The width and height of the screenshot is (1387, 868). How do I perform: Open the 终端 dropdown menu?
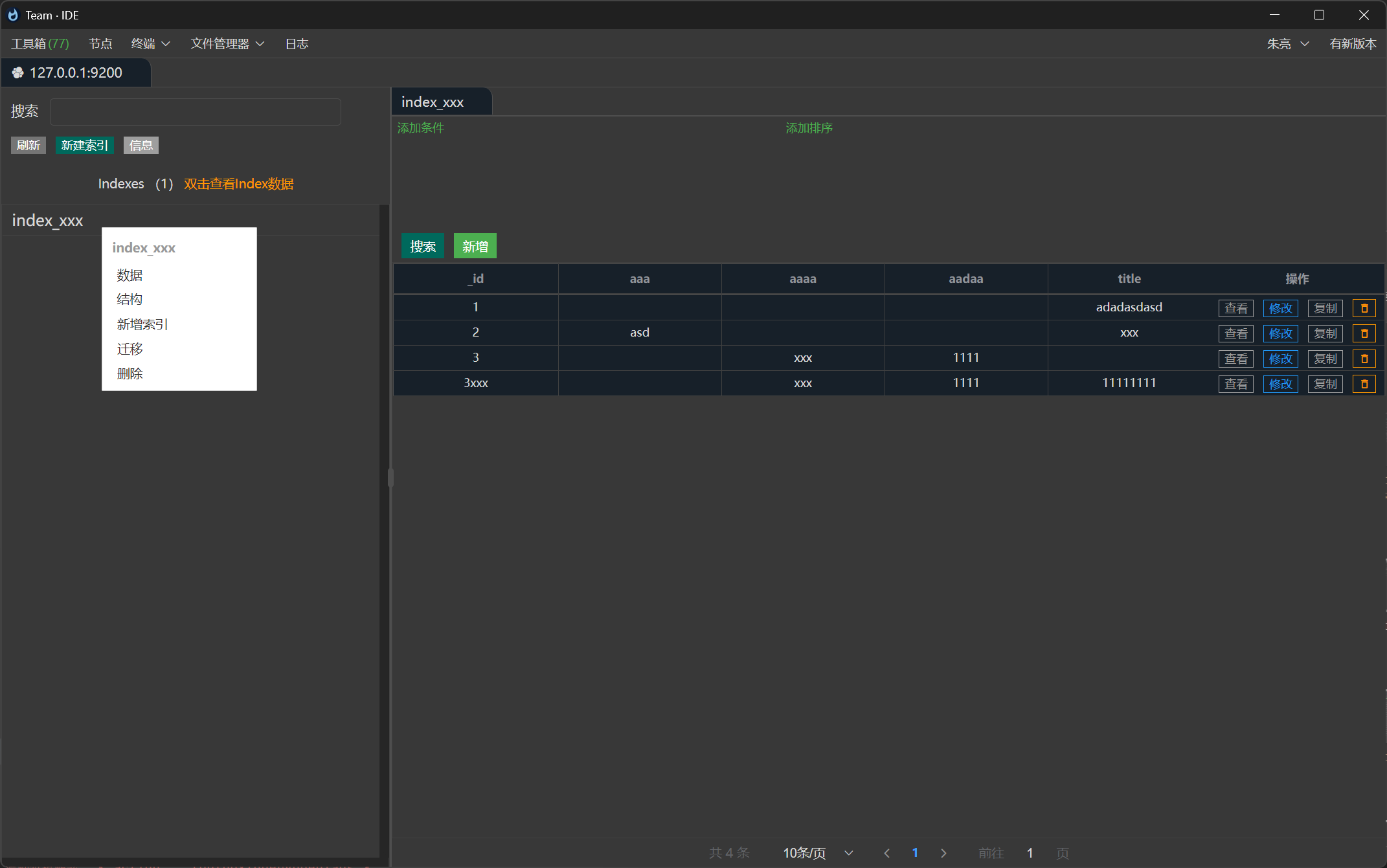coord(149,43)
